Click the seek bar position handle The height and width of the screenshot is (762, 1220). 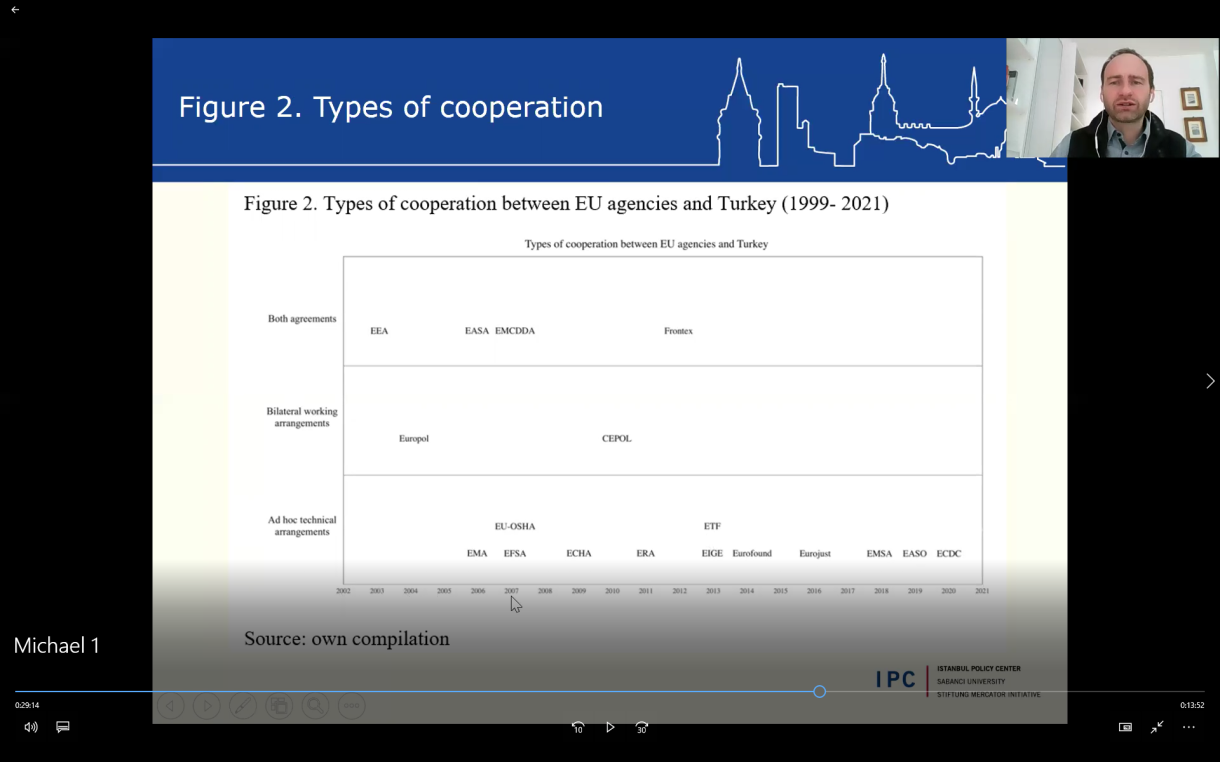pos(819,692)
